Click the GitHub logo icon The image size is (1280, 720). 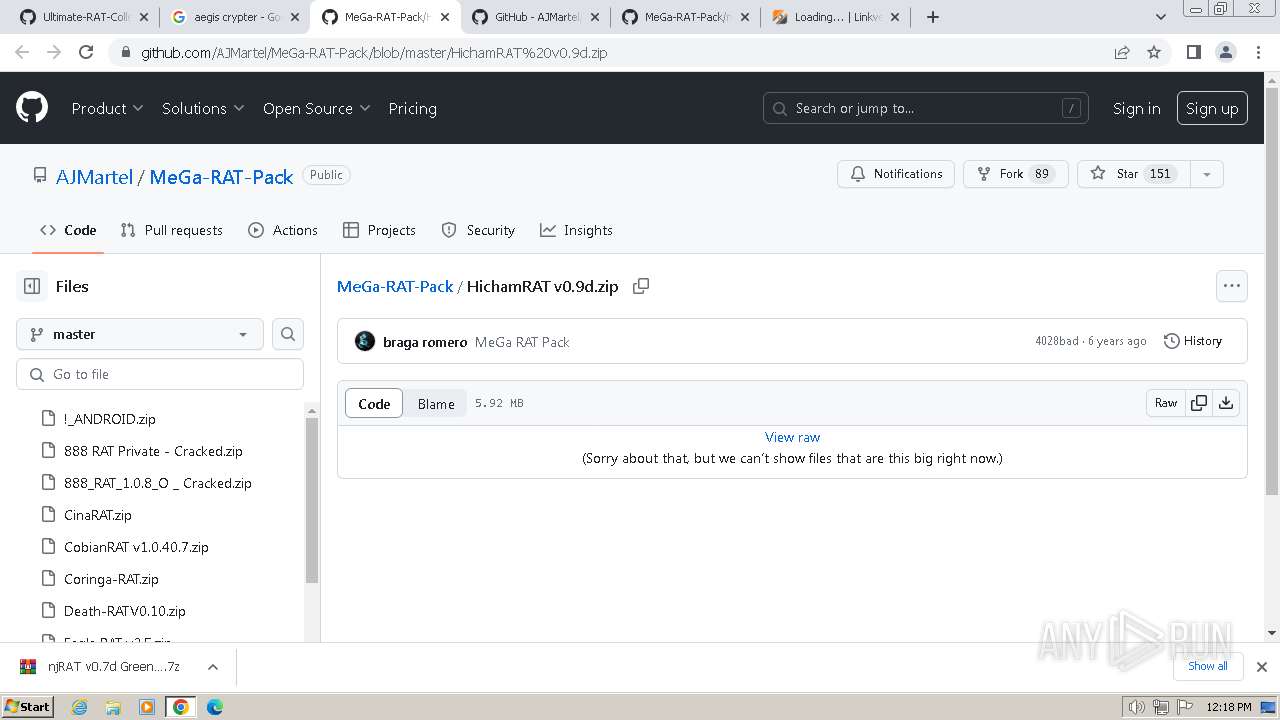pyautogui.click(x=32, y=108)
